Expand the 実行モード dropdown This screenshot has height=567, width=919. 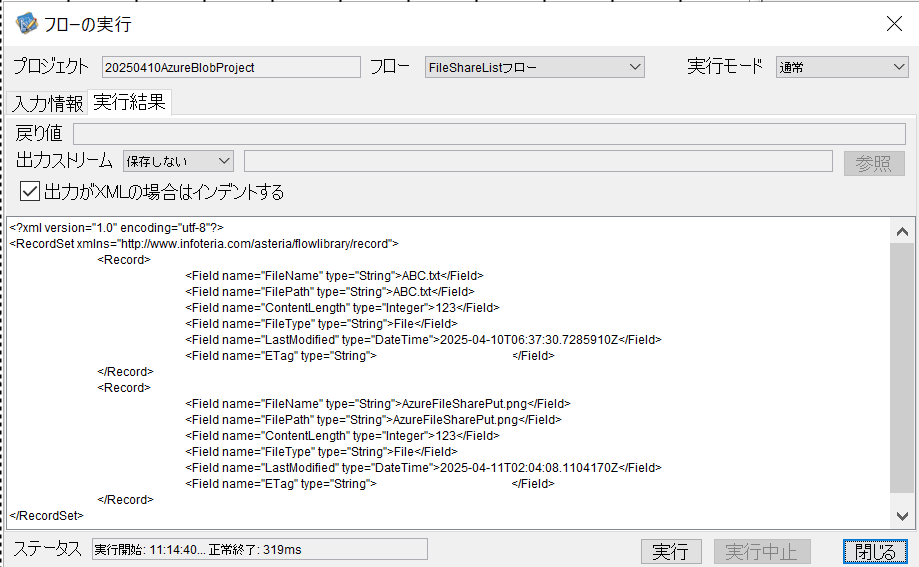tap(841, 67)
